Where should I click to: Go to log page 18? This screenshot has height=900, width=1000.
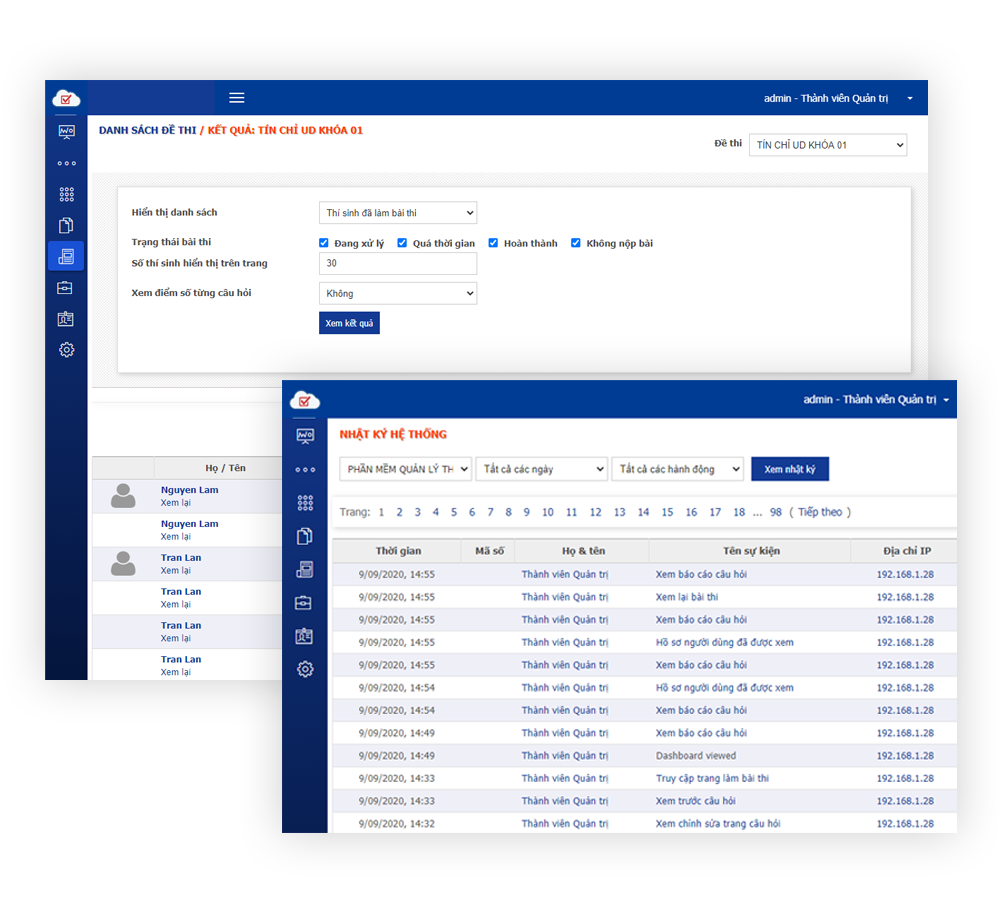coord(739,512)
